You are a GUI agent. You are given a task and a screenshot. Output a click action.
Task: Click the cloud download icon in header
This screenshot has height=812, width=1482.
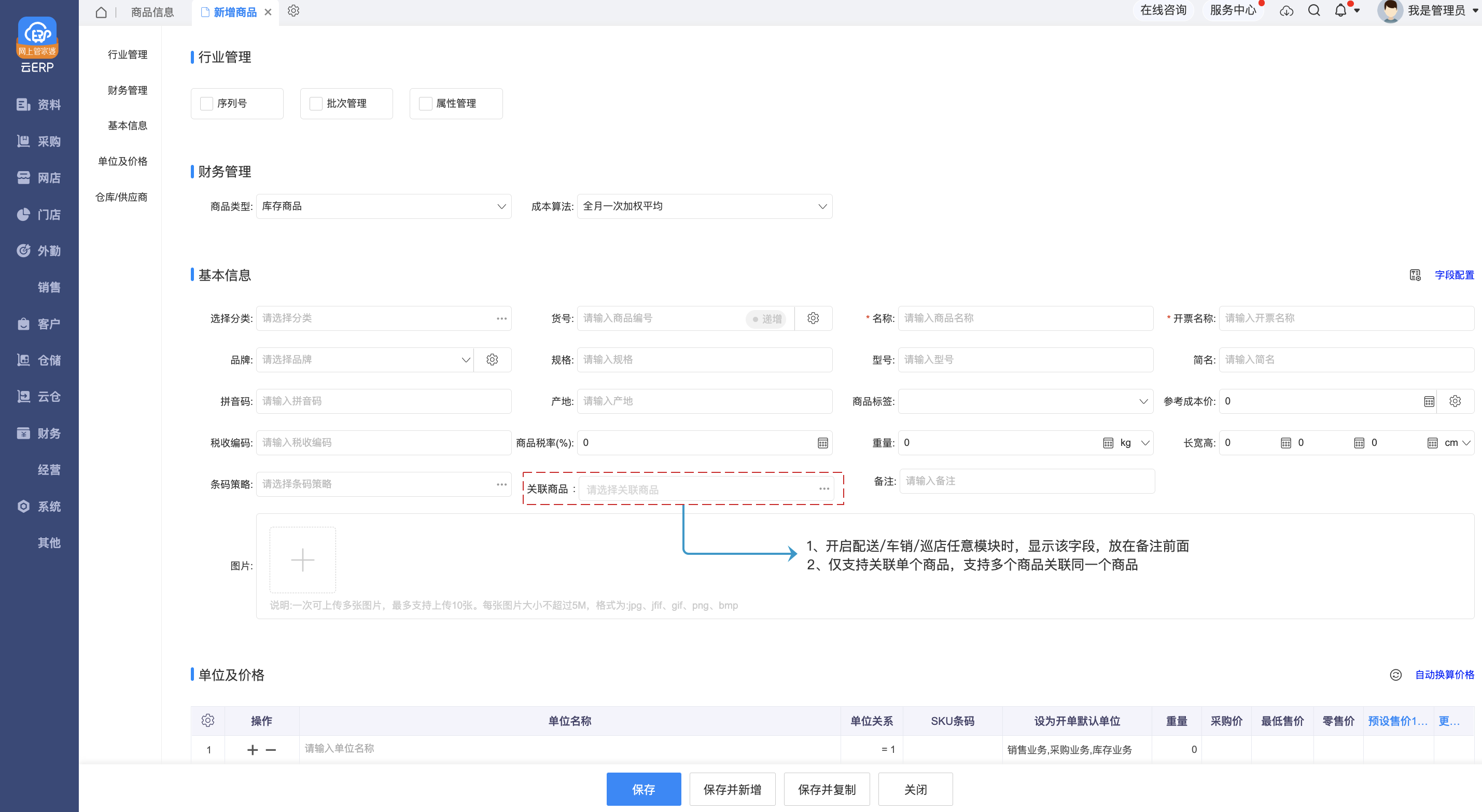point(1287,11)
